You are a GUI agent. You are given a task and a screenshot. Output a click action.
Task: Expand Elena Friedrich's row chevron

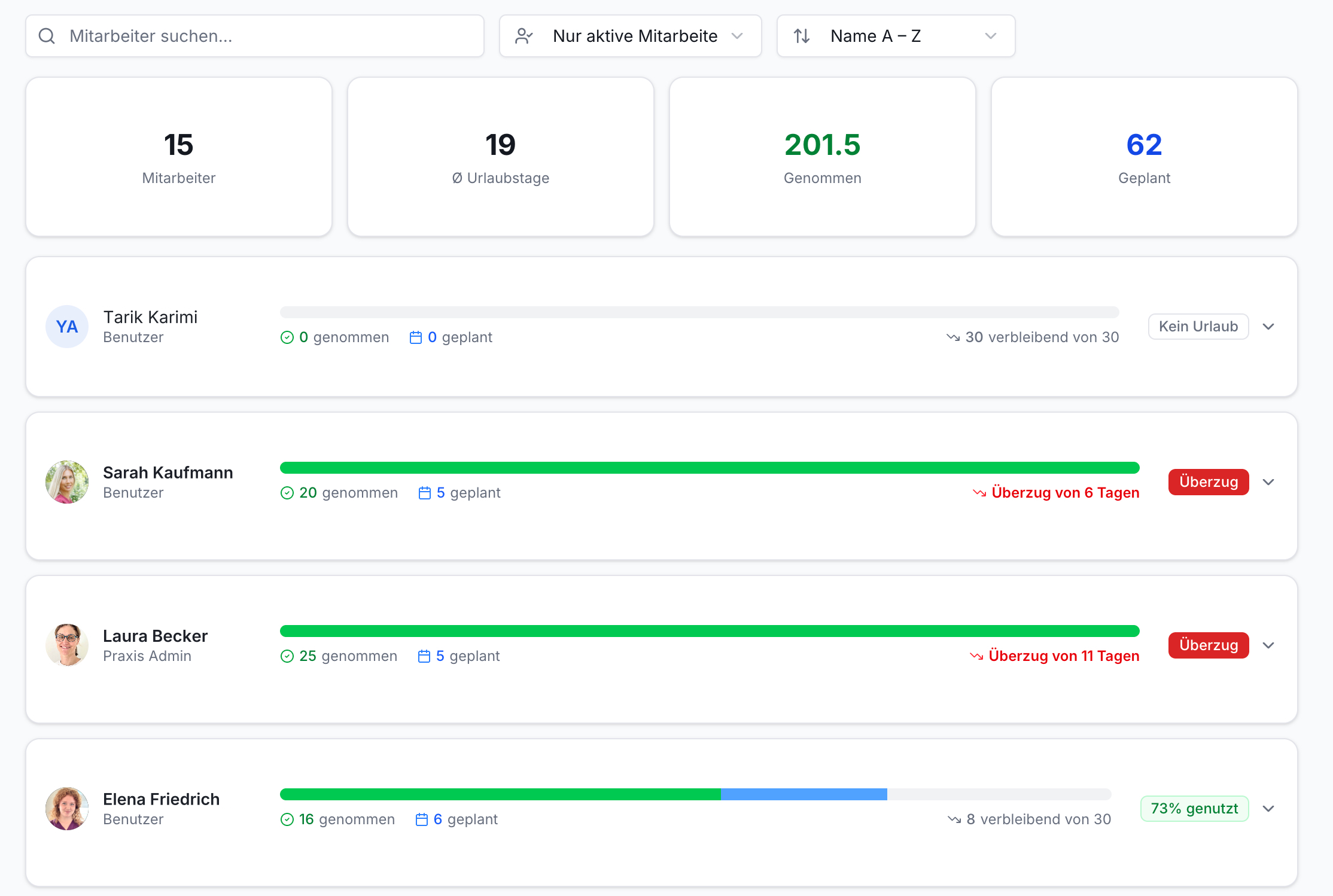coord(1268,809)
